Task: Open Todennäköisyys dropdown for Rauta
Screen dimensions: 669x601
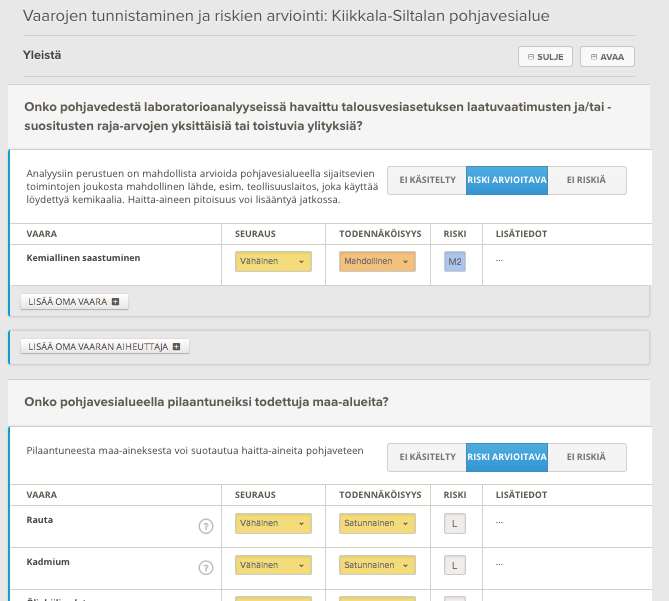Action: point(377,523)
